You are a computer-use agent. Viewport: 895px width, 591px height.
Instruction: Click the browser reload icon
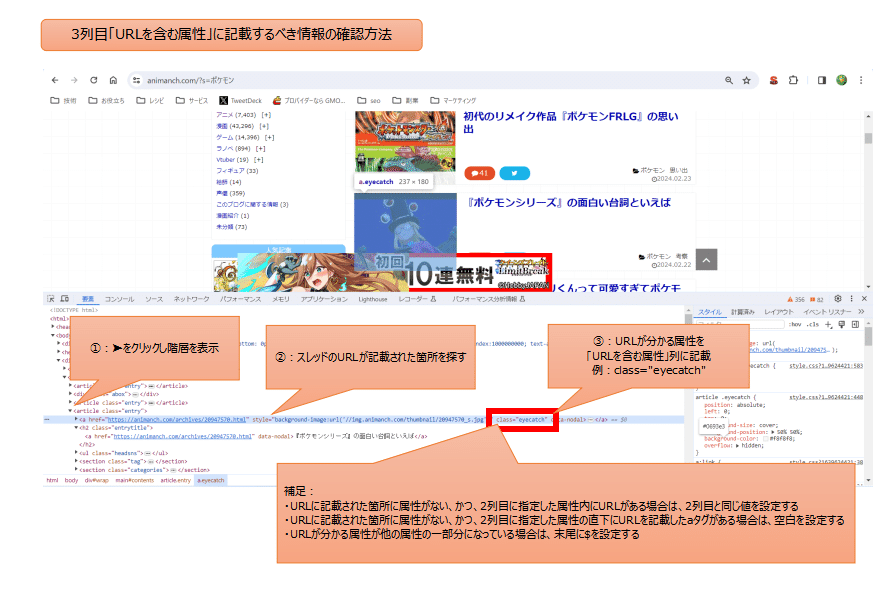click(x=93, y=80)
